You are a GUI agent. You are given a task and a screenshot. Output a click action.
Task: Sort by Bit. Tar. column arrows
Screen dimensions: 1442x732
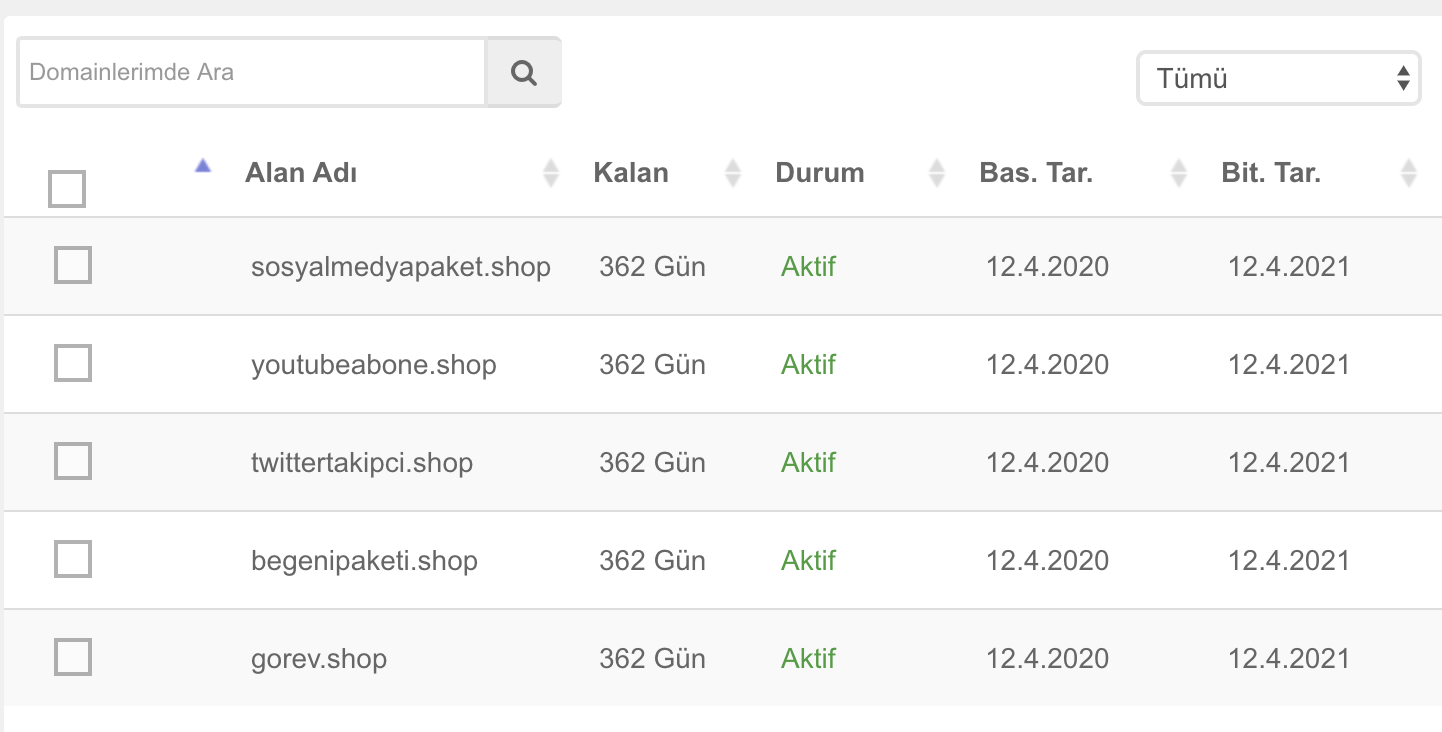click(x=1409, y=173)
